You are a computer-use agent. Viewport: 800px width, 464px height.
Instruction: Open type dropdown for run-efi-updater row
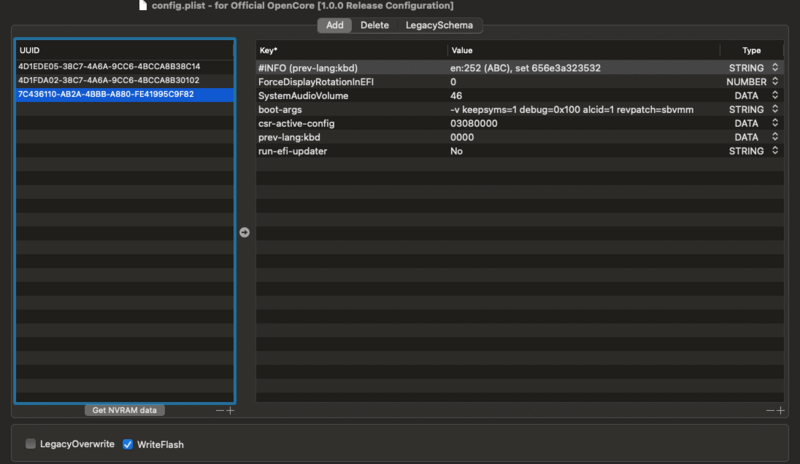tap(773, 151)
